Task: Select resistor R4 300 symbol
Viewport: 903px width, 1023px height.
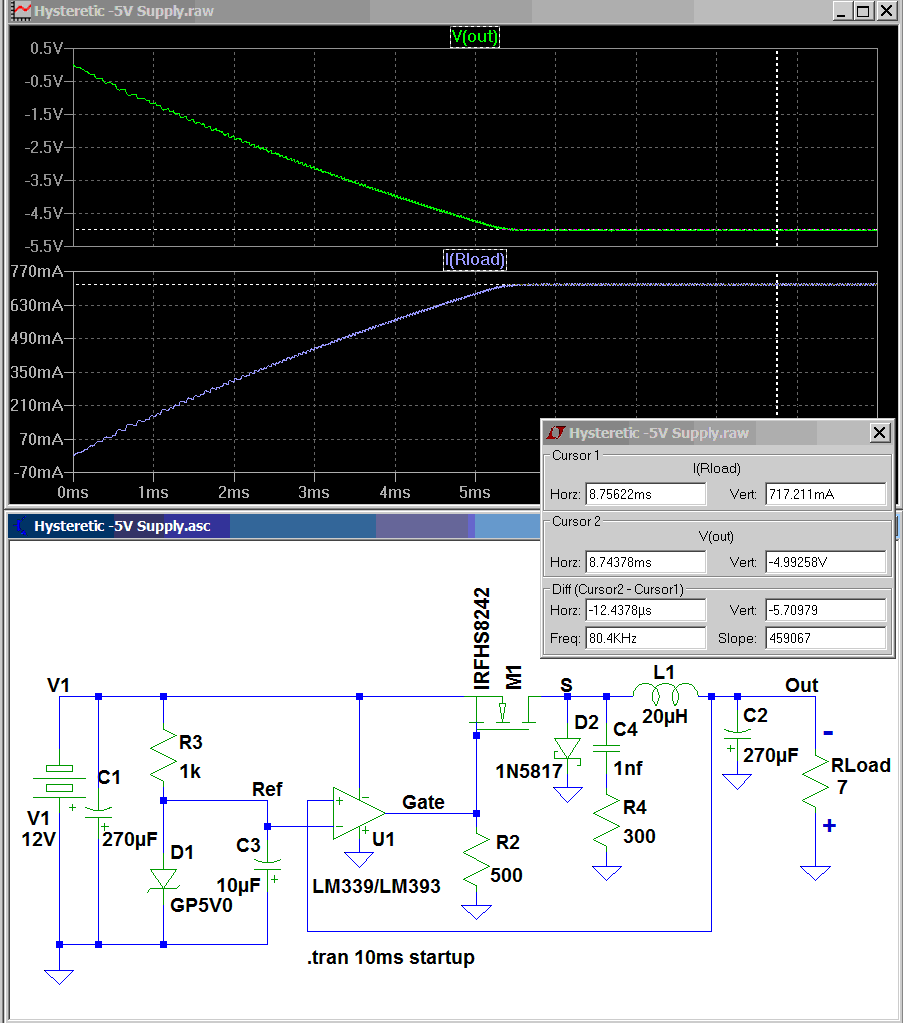Action: point(607,821)
